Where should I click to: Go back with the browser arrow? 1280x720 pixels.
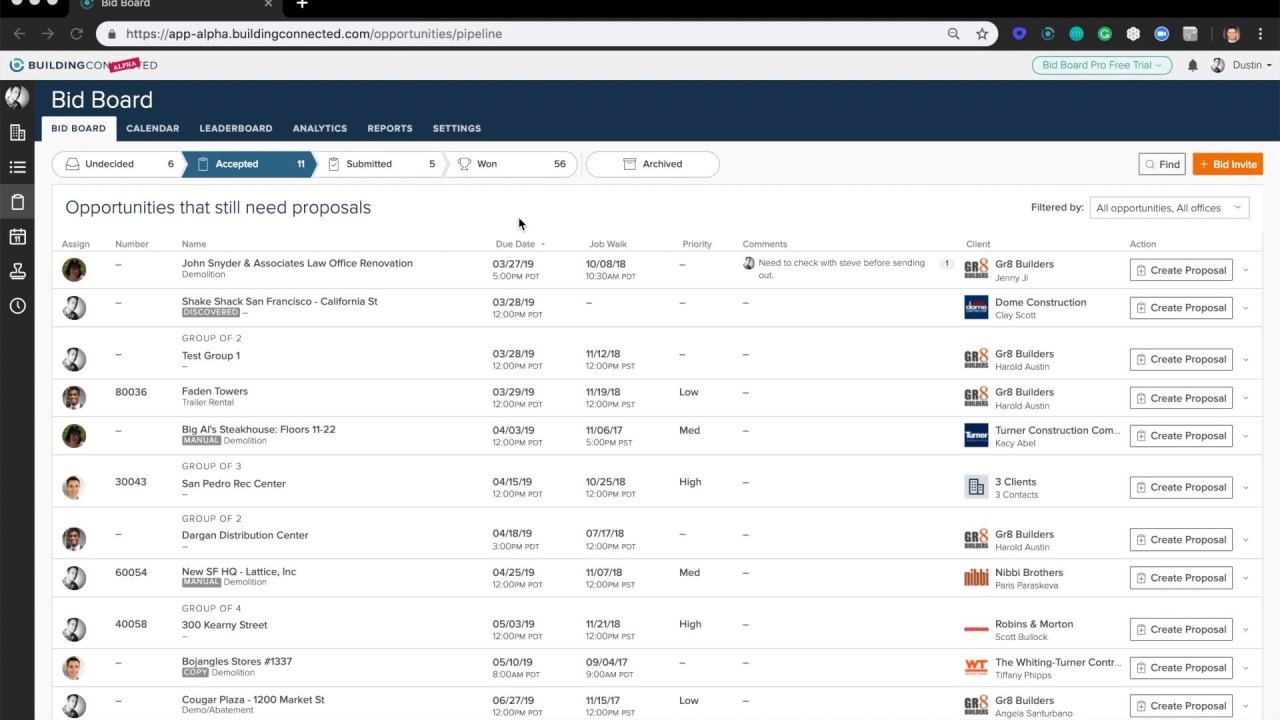(19, 33)
